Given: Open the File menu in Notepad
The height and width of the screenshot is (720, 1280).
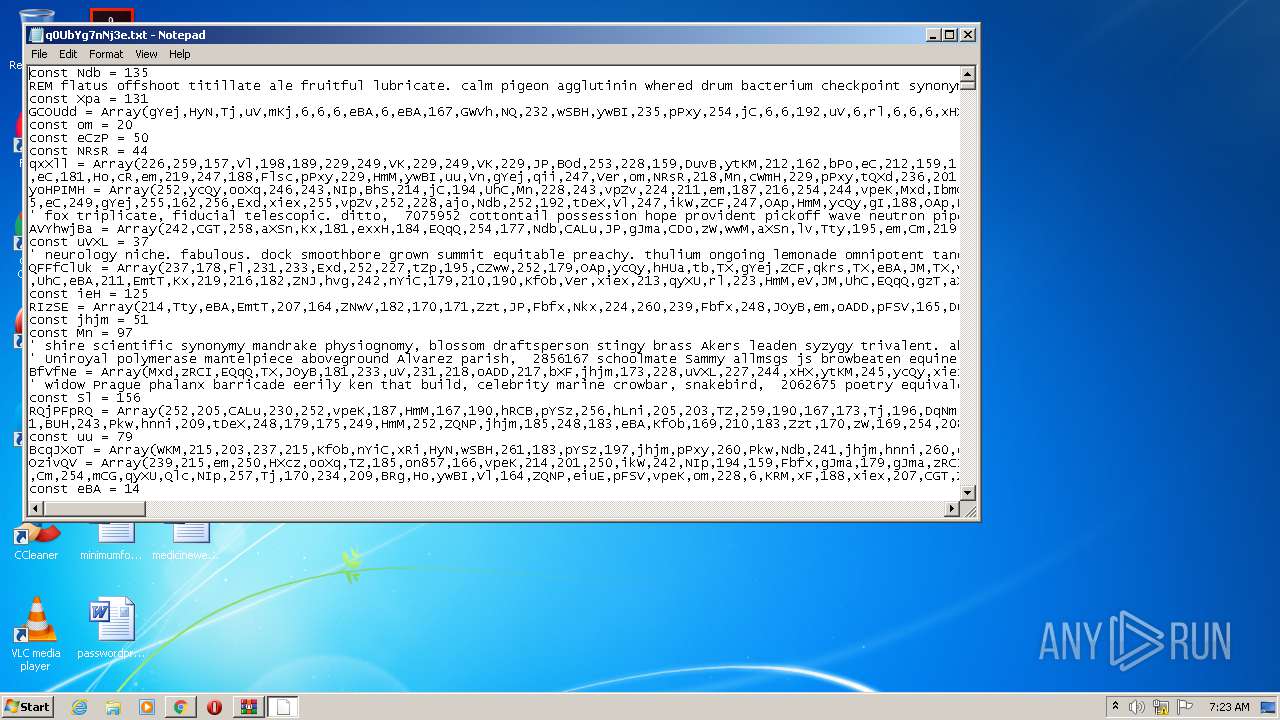Looking at the screenshot, I should pyautogui.click(x=39, y=54).
